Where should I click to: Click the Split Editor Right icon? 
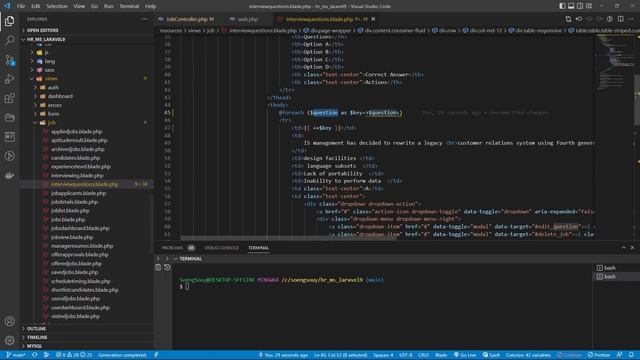tap(620, 19)
